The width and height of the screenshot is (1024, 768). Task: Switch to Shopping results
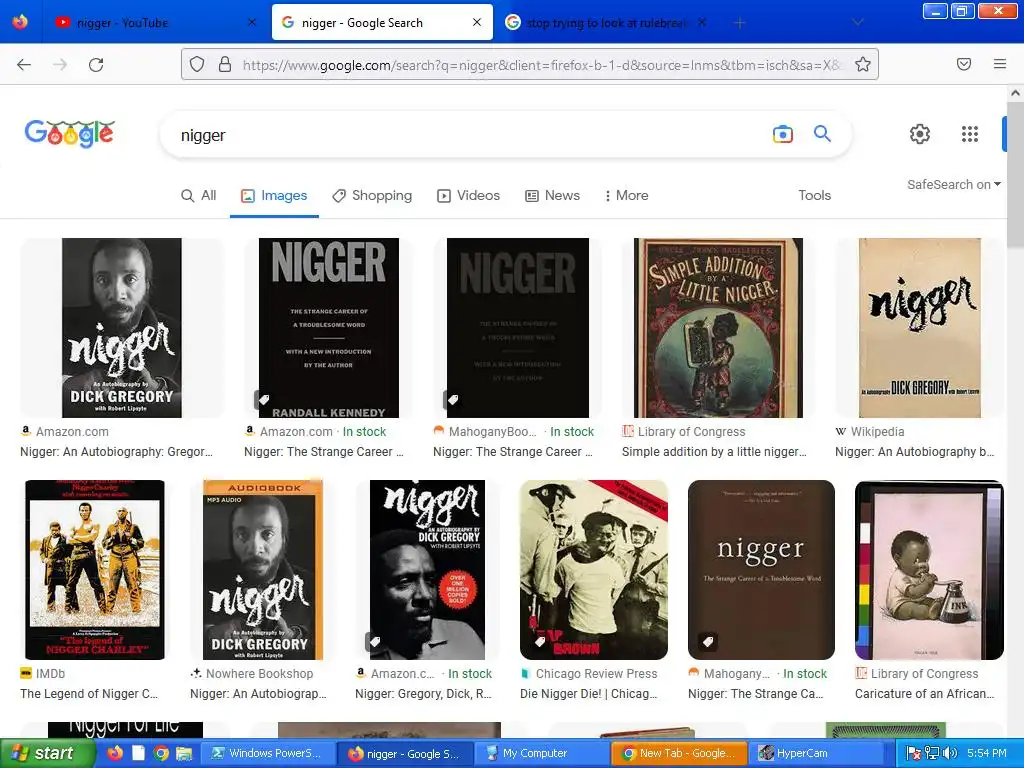tap(372, 195)
